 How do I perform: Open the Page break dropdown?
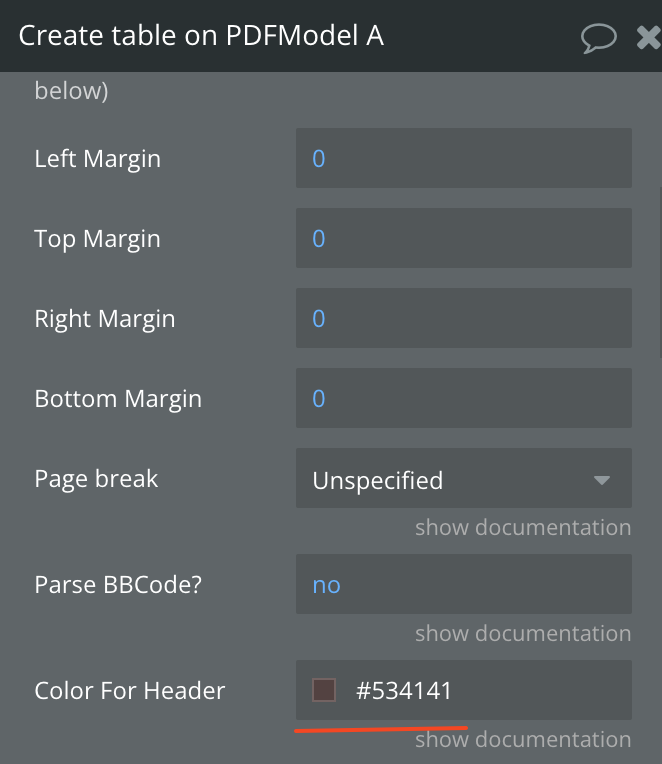(x=464, y=478)
